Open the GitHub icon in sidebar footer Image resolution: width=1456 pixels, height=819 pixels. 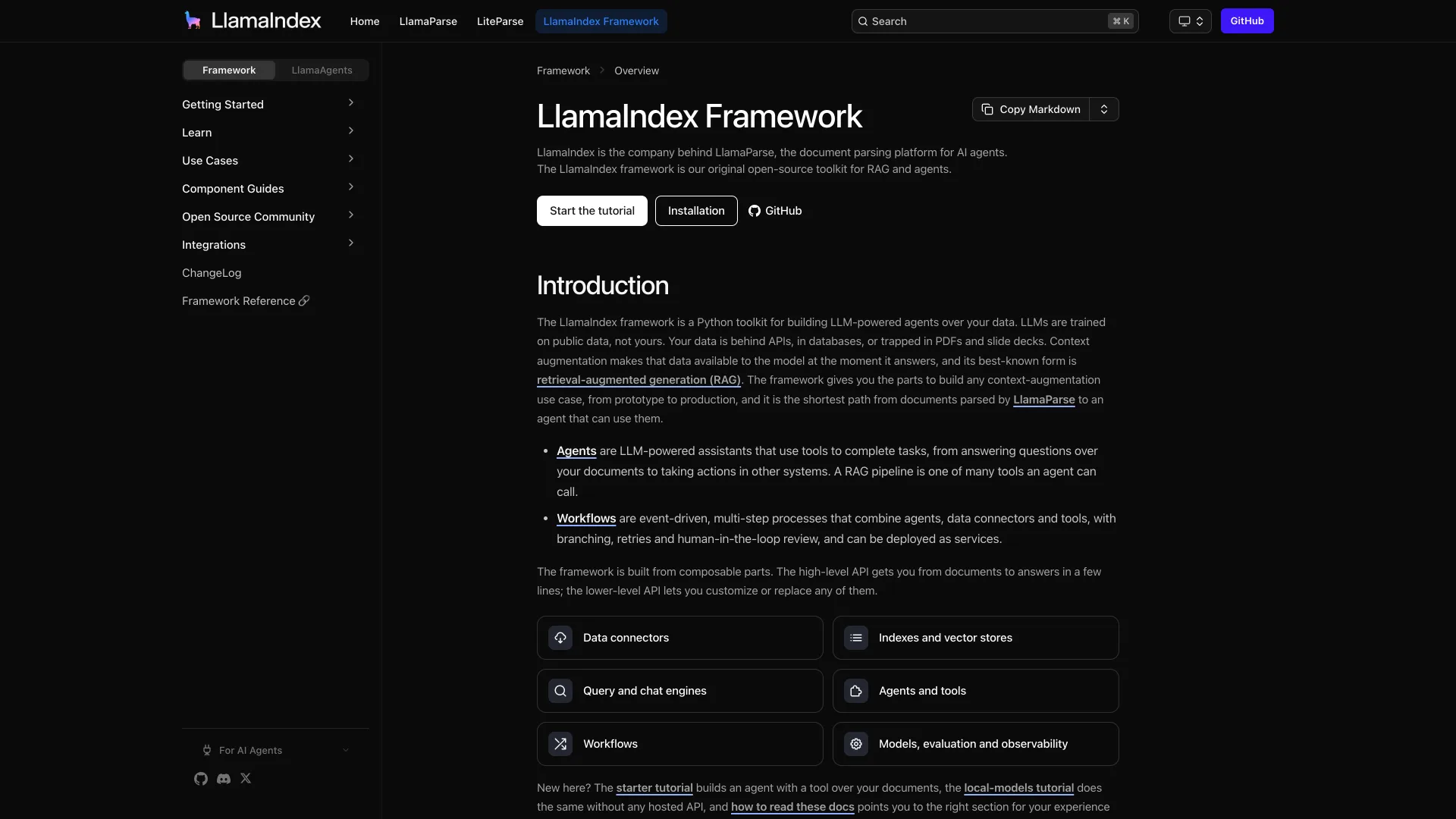[201, 779]
